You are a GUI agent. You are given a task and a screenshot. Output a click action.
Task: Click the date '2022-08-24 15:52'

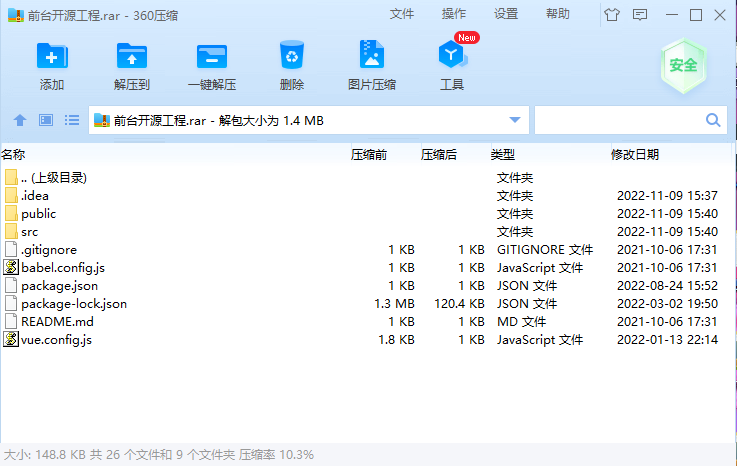click(x=667, y=285)
